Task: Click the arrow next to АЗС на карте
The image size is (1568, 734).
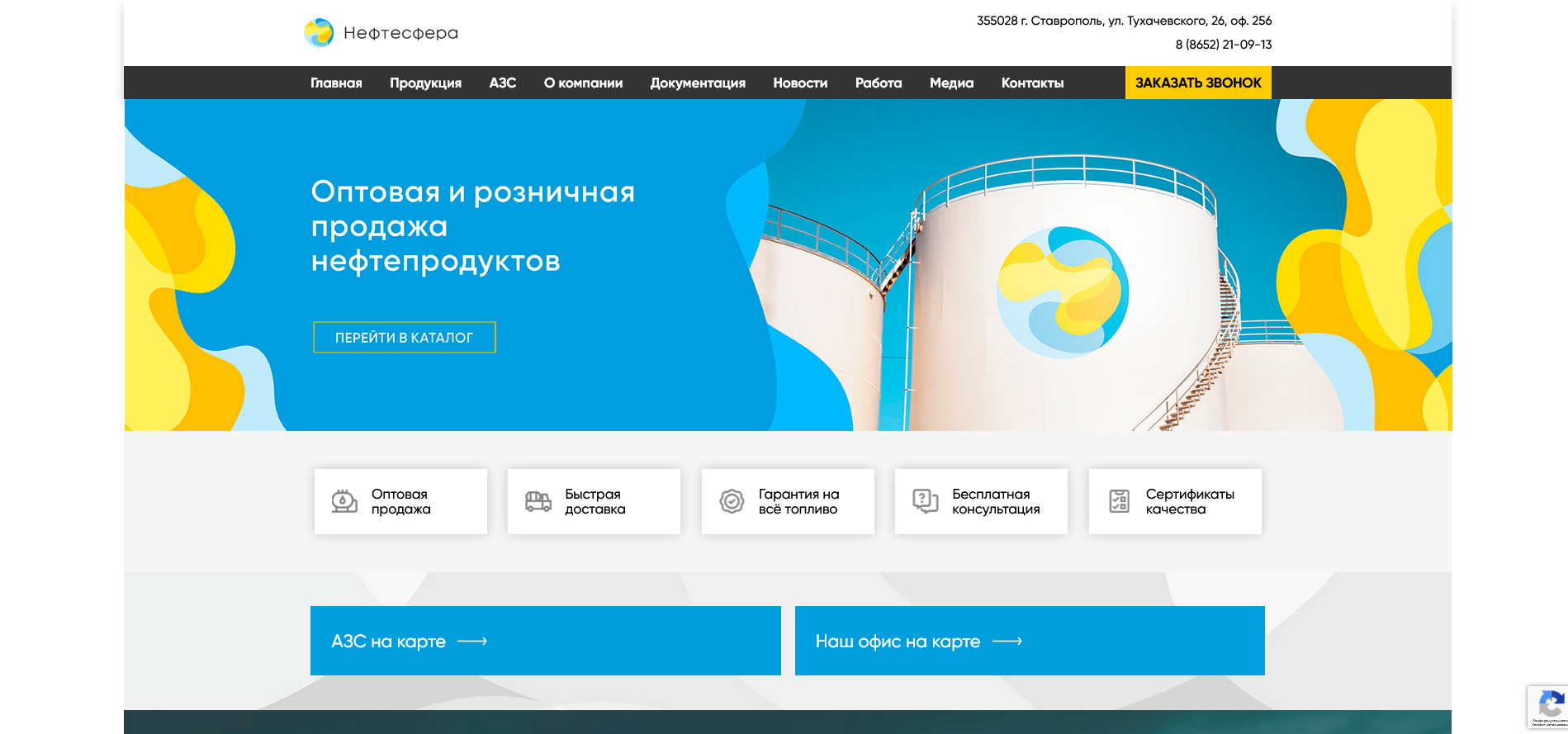Action: point(472,642)
